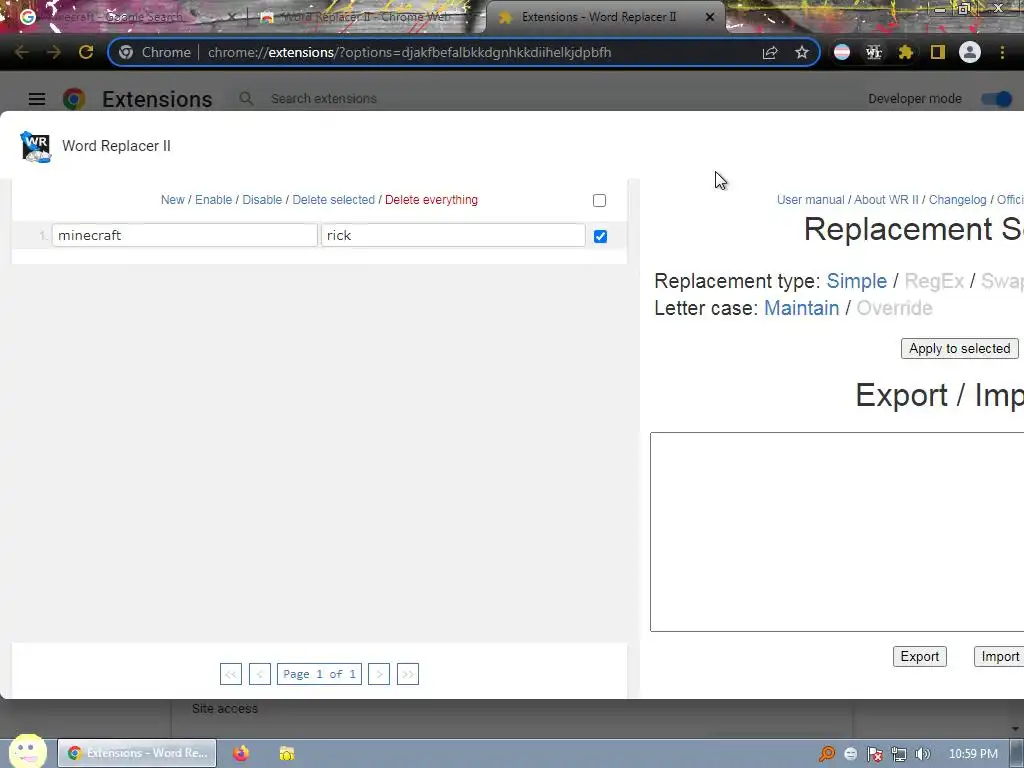The width and height of the screenshot is (1024, 768).
Task: Click the network icon in system tray
Action: coord(899,754)
